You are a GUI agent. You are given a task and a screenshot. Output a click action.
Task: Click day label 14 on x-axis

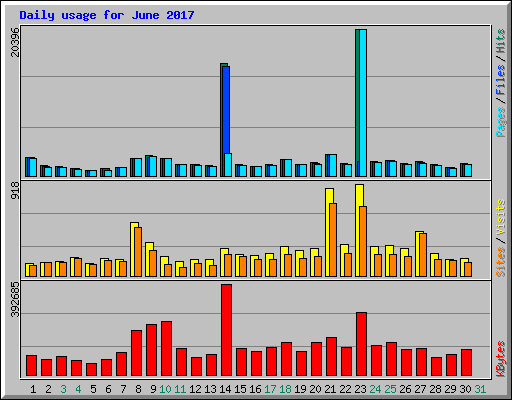click(x=225, y=389)
